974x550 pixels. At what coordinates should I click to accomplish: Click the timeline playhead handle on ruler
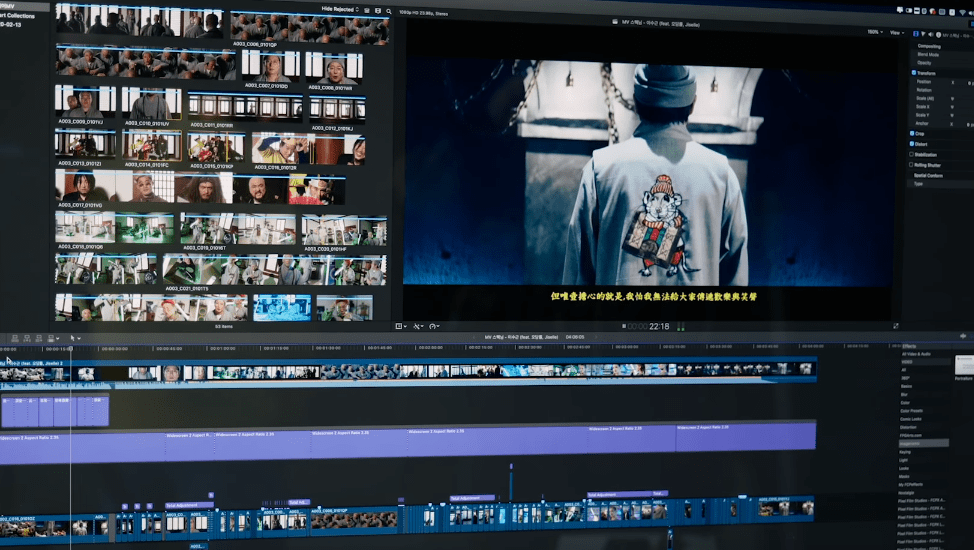click(x=71, y=349)
